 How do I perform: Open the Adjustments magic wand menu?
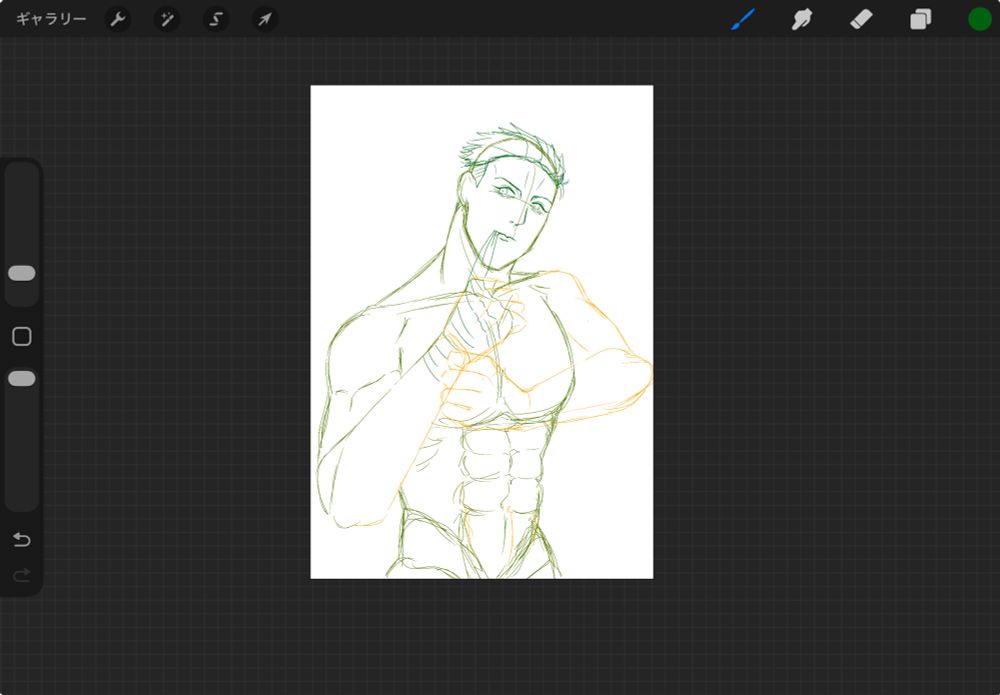click(166, 19)
